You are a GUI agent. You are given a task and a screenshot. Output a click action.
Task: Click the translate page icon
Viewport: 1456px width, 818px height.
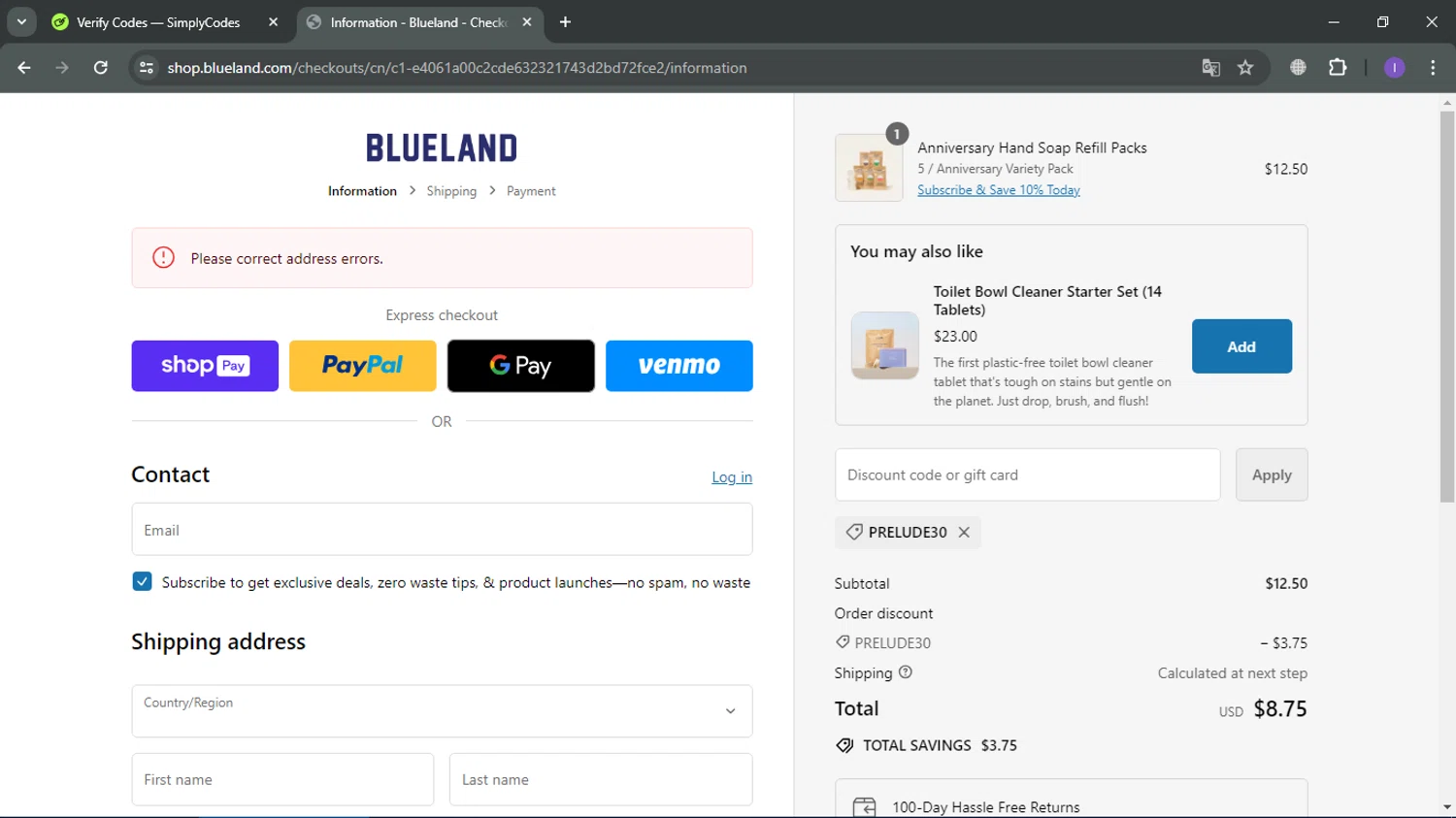pyautogui.click(x=1210, y=68)
